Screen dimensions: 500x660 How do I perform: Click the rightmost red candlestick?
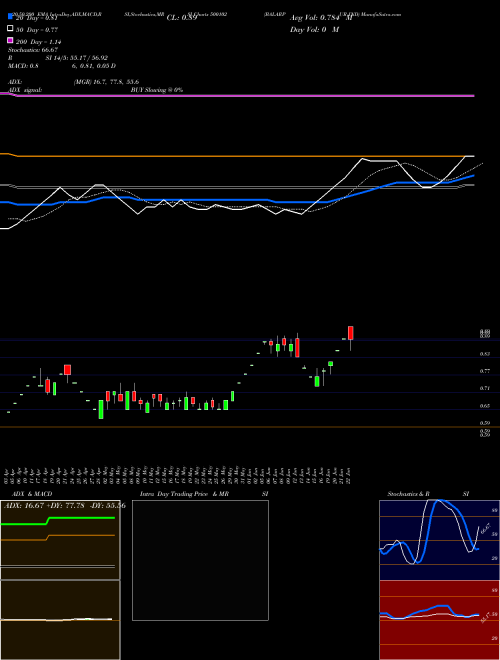351,333
